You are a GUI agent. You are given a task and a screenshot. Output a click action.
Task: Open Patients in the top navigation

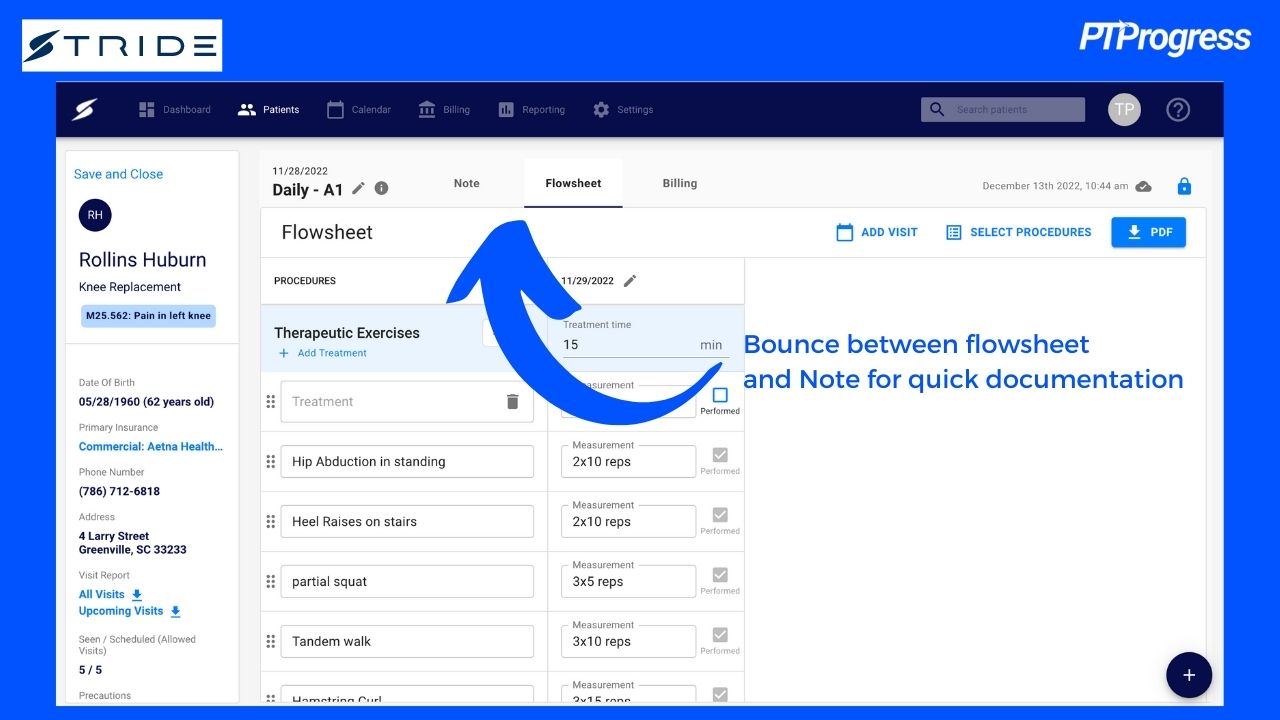coord(269,110)
